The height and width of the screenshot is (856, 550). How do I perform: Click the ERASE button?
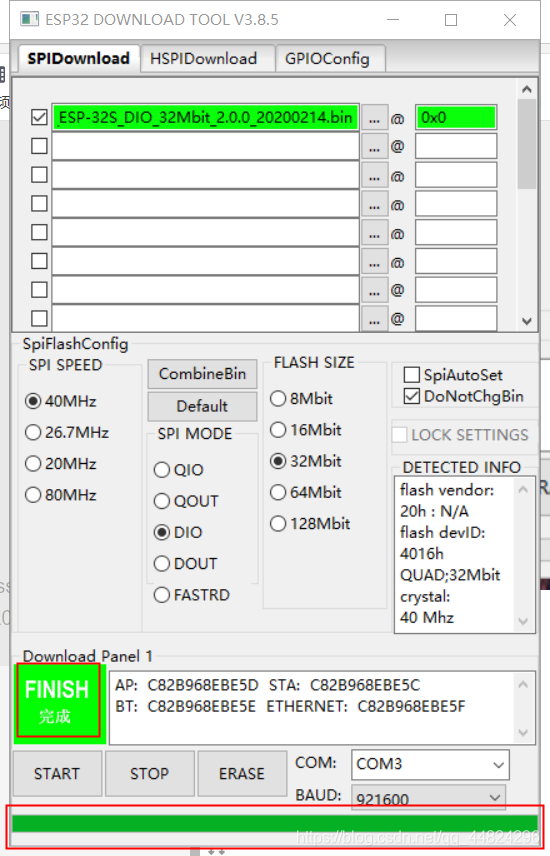242,774
